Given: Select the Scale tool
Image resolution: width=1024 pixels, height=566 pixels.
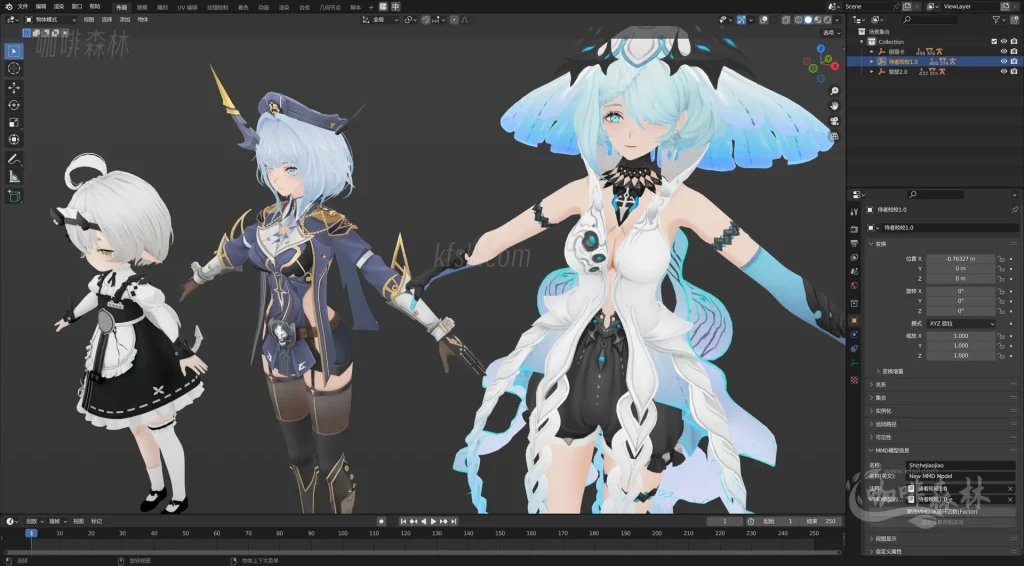Looking at the screenshot, I should tap(14, 122).
